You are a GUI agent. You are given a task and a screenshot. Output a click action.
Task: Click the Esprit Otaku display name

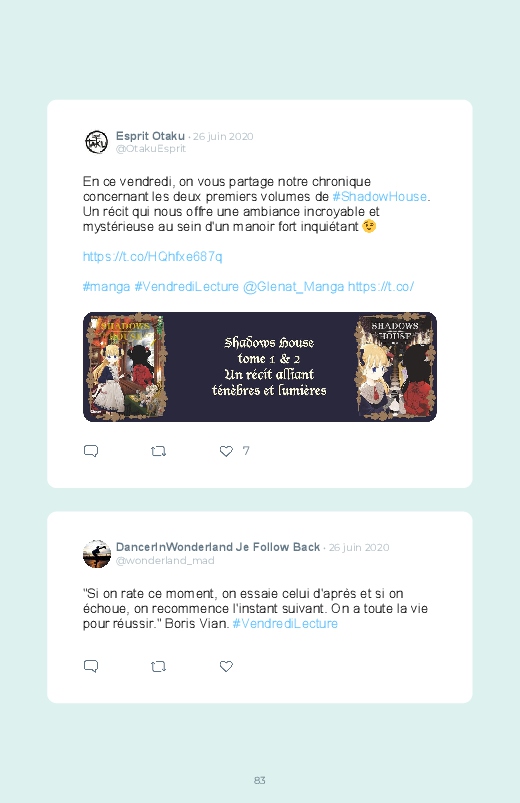150,136
